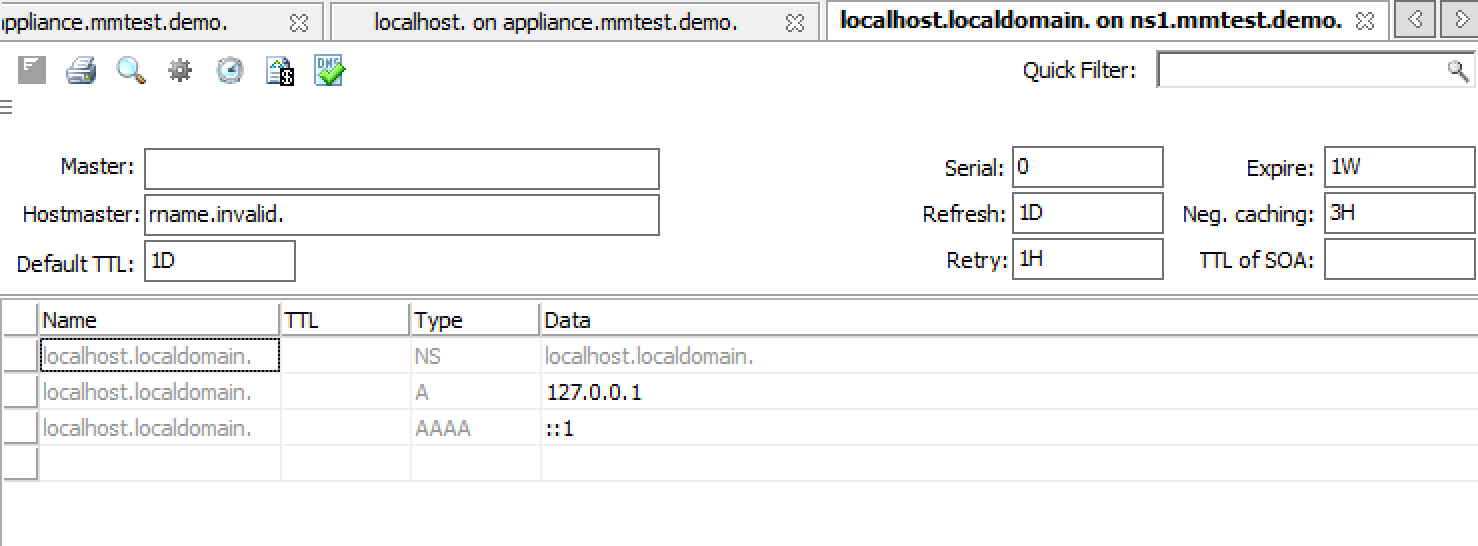Click the Hostmaster input field
This screenshot has height=546, width=1478.
401,215
